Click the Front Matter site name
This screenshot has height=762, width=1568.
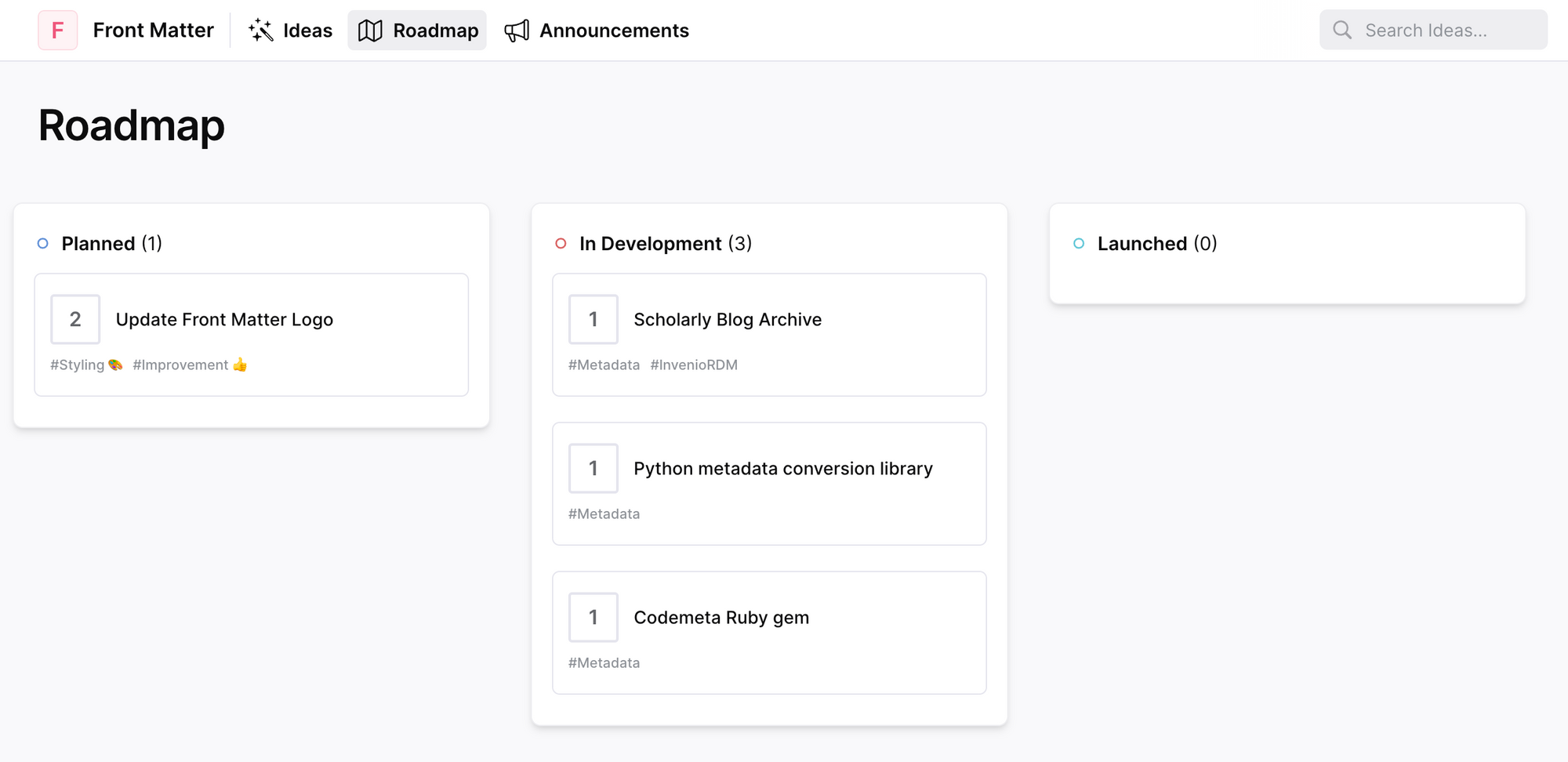point(153,31)
